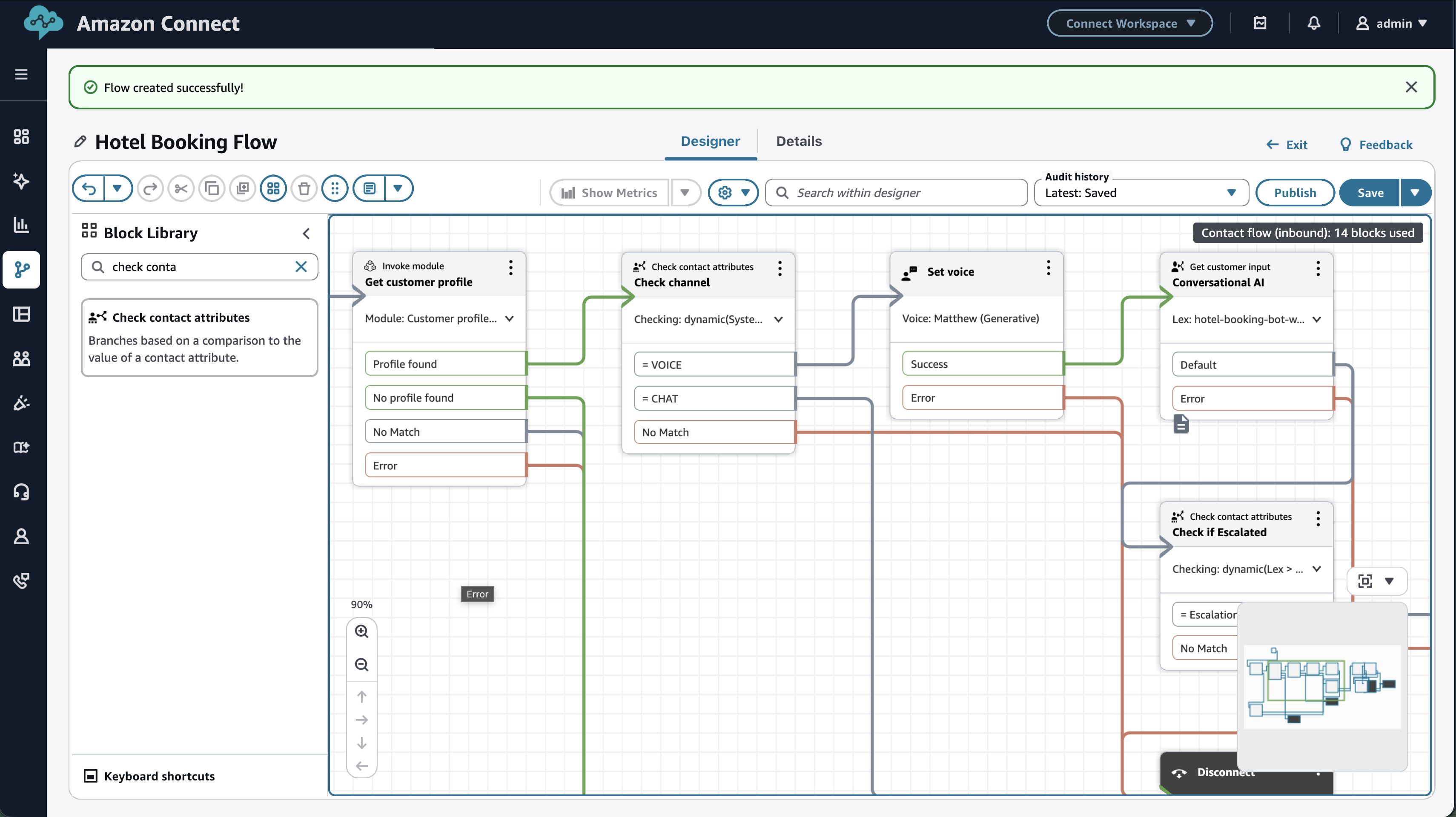Open the Audit history dropdown
The image size is (1456, 817).
point(1141,193)
